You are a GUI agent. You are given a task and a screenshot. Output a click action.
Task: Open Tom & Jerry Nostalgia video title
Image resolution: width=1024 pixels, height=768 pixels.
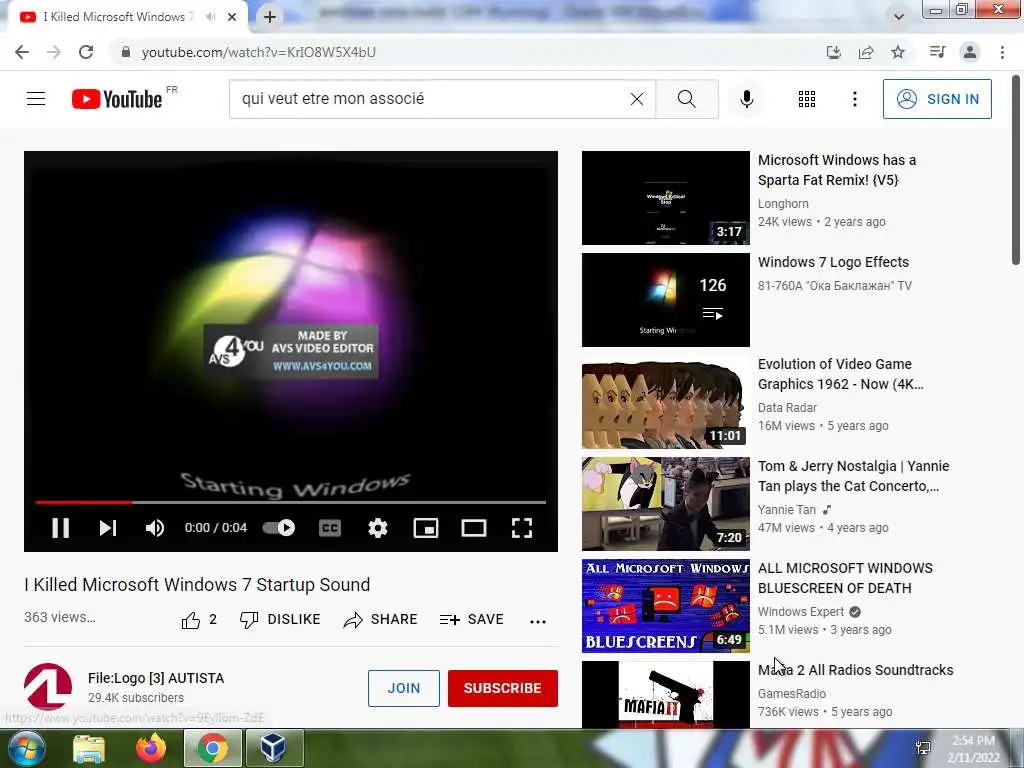point(854,476)
